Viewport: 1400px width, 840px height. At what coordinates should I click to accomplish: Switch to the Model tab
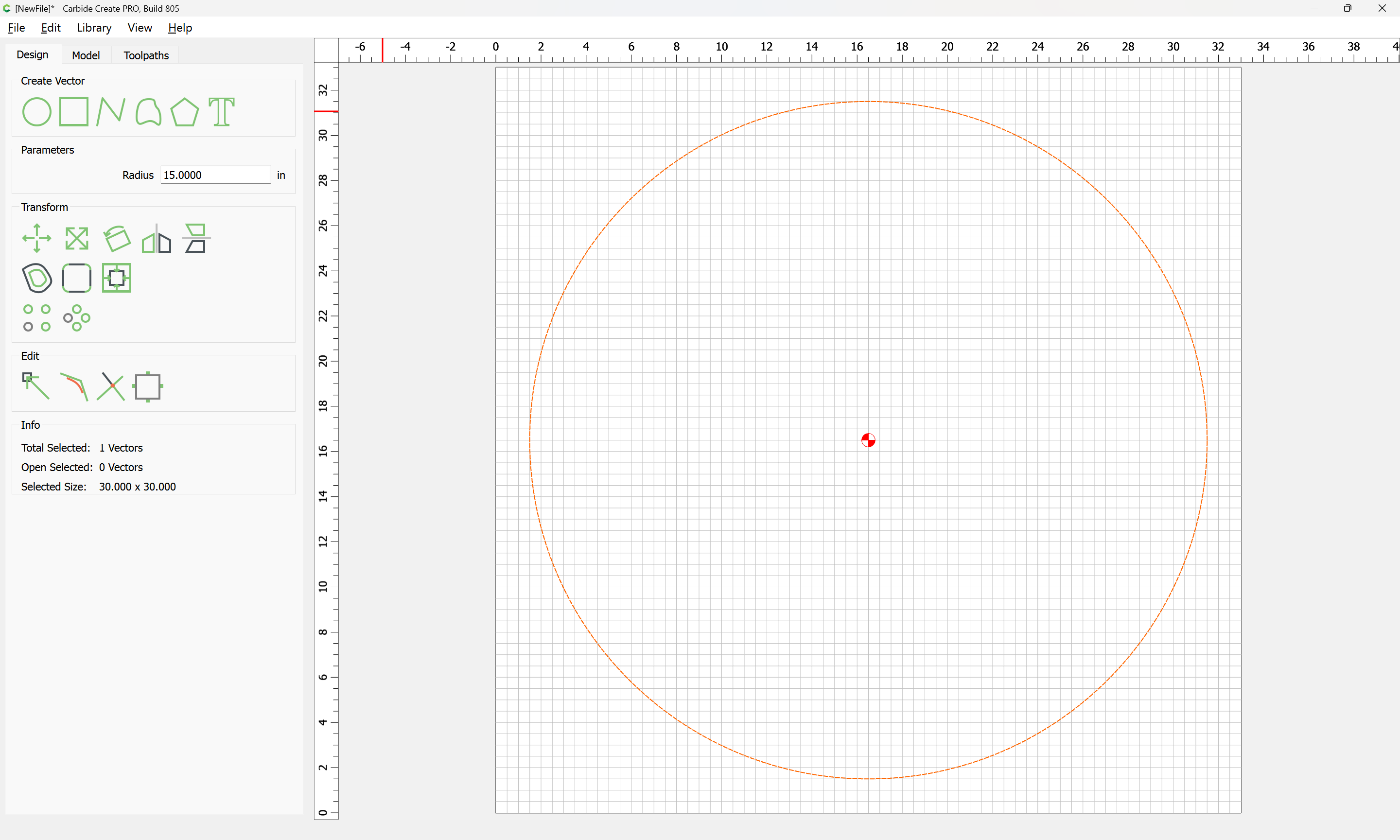click(86, 55)
